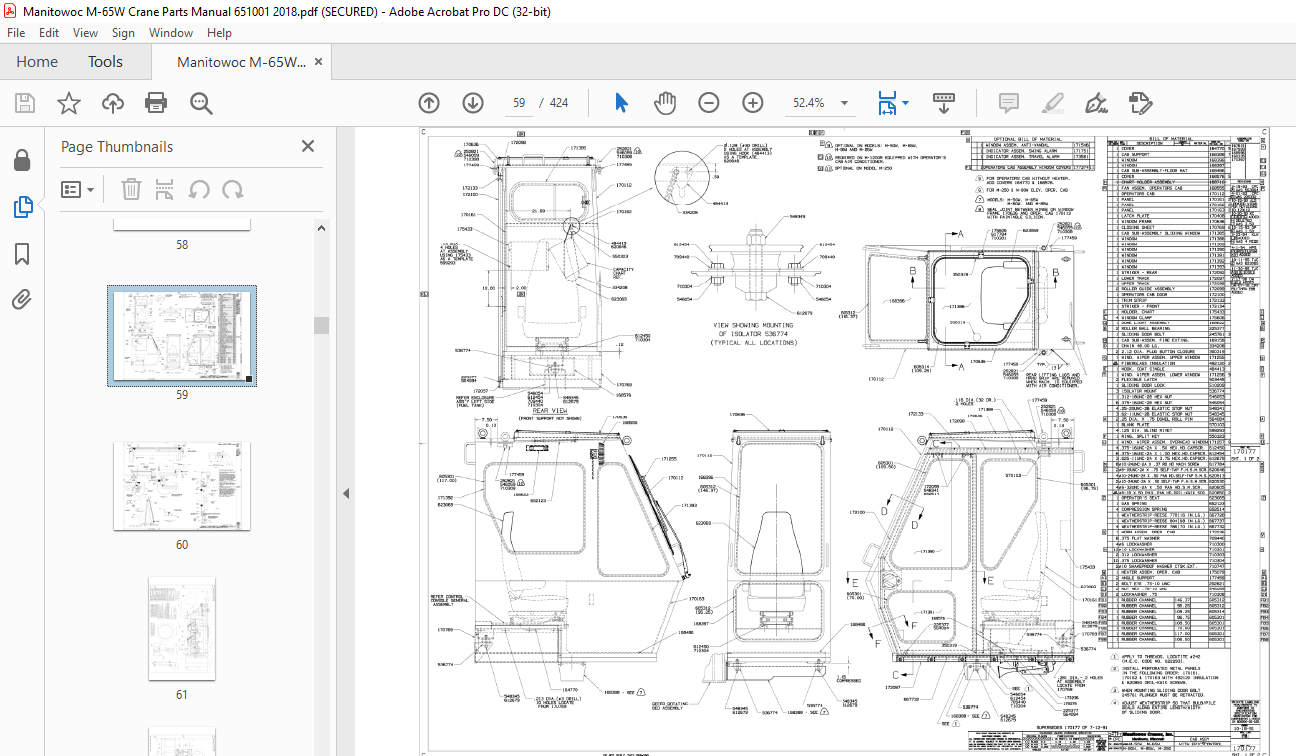Viewport: 1296px width, 756px height.
Task: Click the thumbnails panel scrollbar handle
Action: coord(321,326)
